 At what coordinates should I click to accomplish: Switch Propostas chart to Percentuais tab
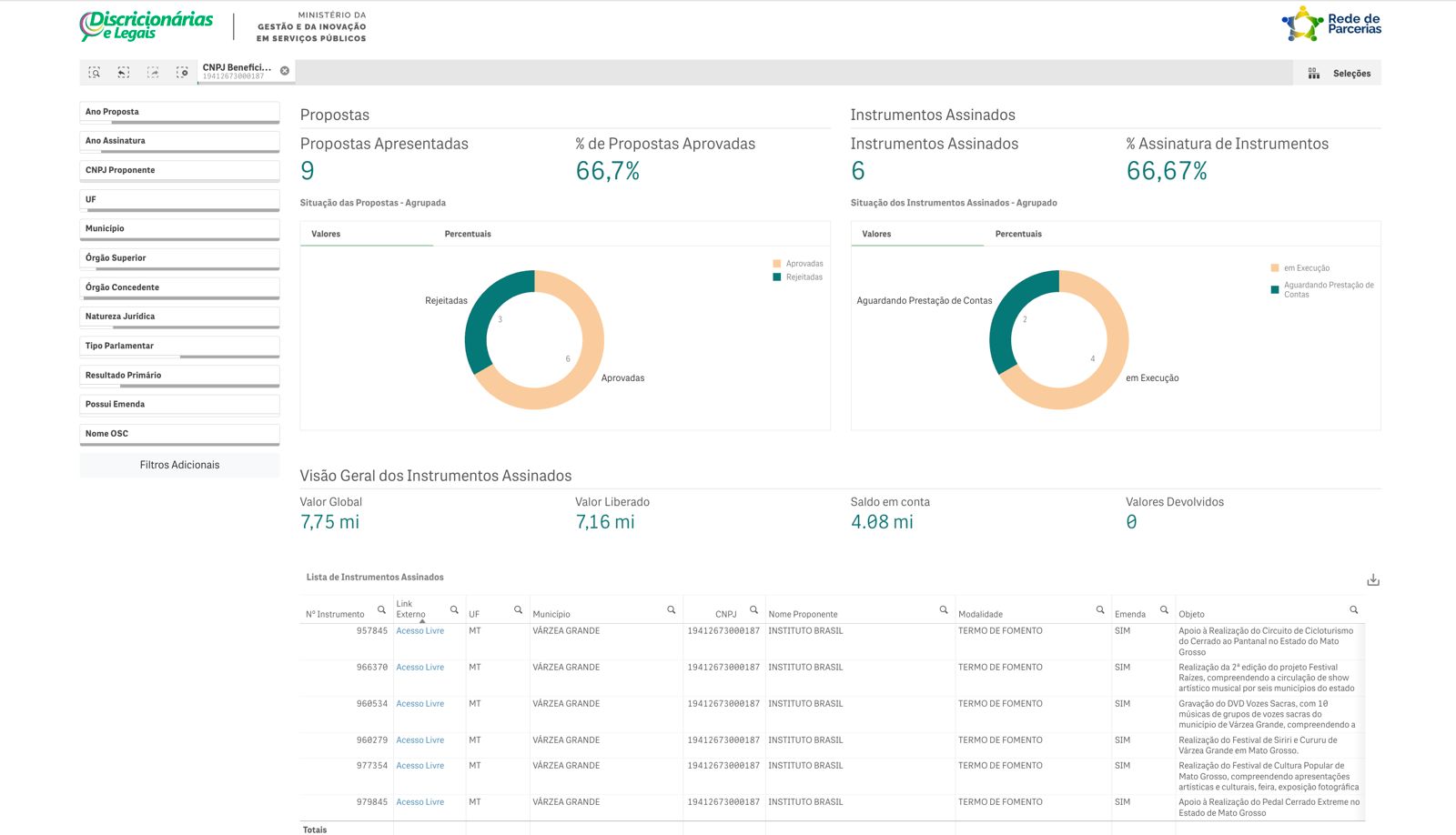coord(468,235)
